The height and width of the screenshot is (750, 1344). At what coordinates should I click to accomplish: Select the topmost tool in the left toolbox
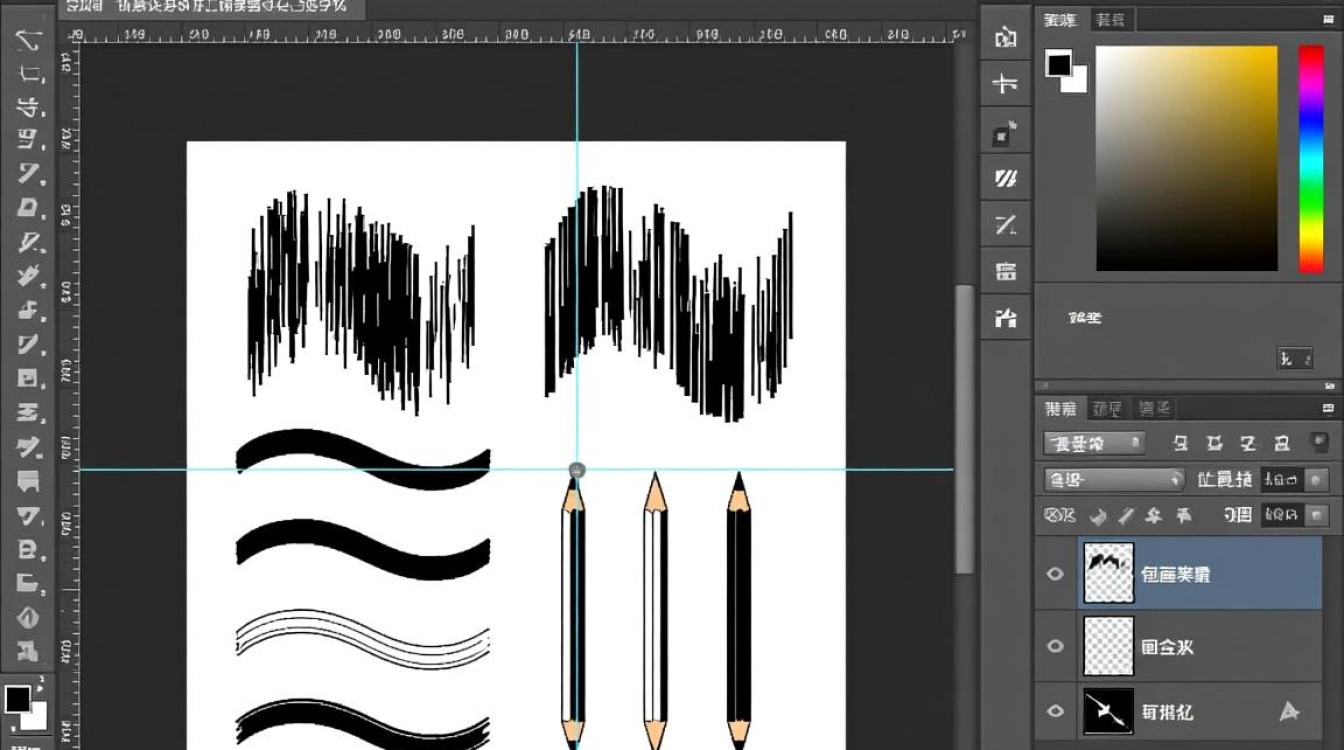point(28,41)
